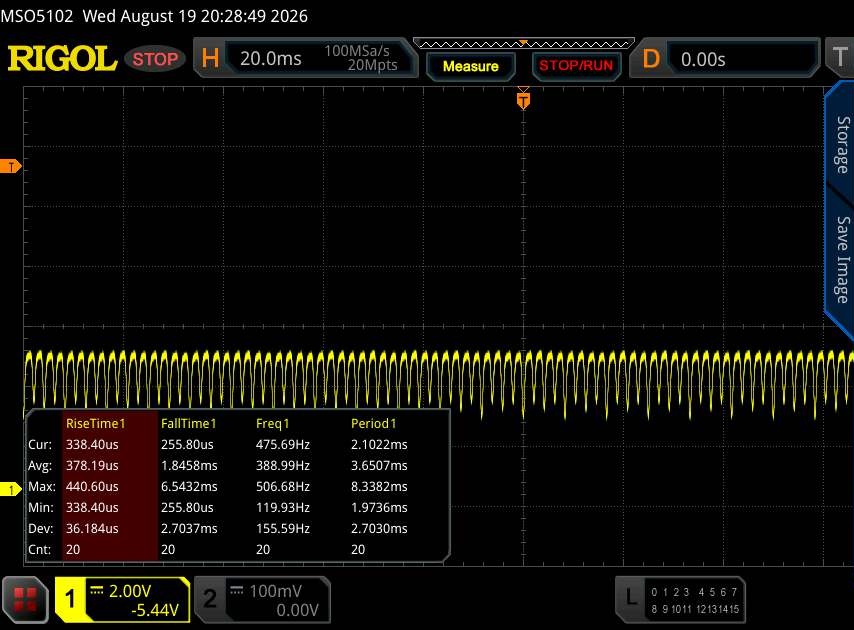The width and height of the screenshot is (854, 630).
Task: Click the orange H horizontal icon
Action: point(210,58)
